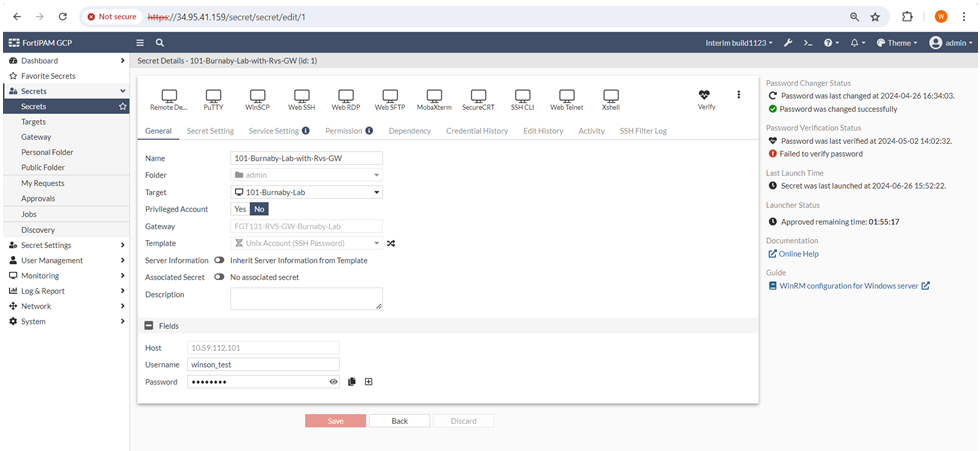Screen dimensions: 980x451
Task: Open the Activity tab
Action: pos(591,131)
